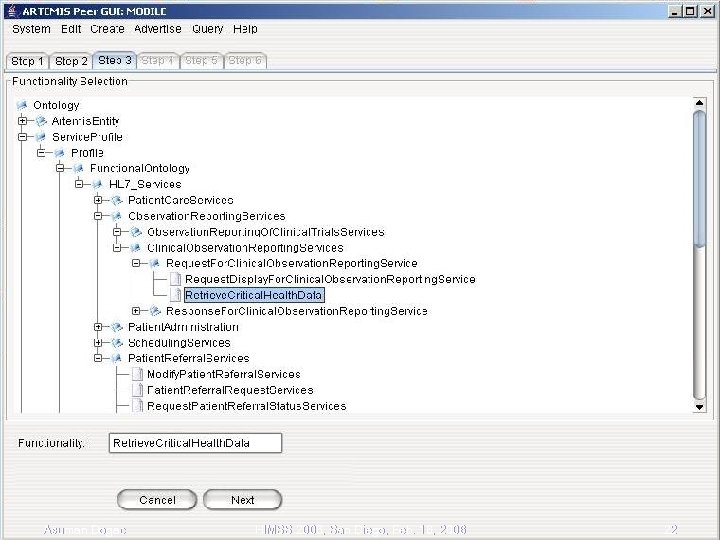
Task: Click the RequestPatientReferralStatusServices document icon
Action: point(137,406)
